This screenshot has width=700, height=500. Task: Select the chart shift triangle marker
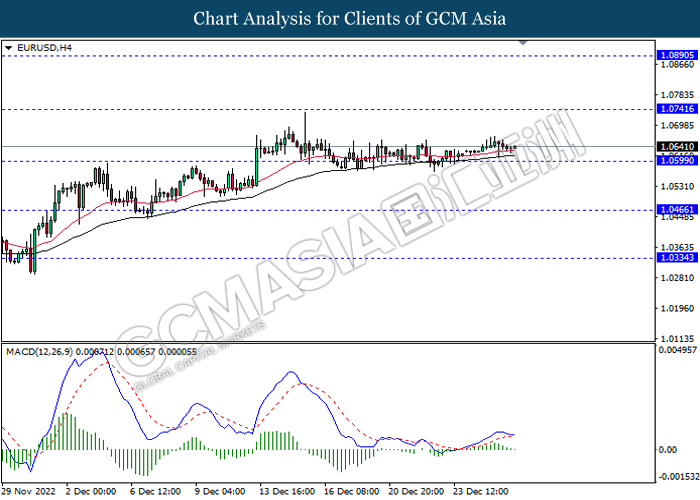click(523, 43)
